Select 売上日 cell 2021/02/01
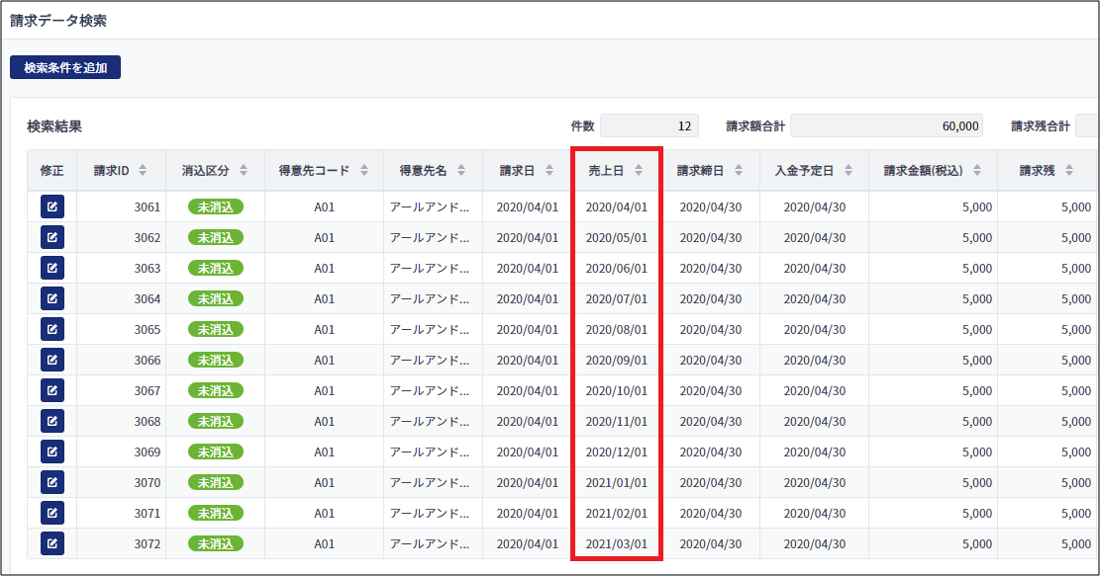Viewport: 1100px width, 576px height. (617, 514)
